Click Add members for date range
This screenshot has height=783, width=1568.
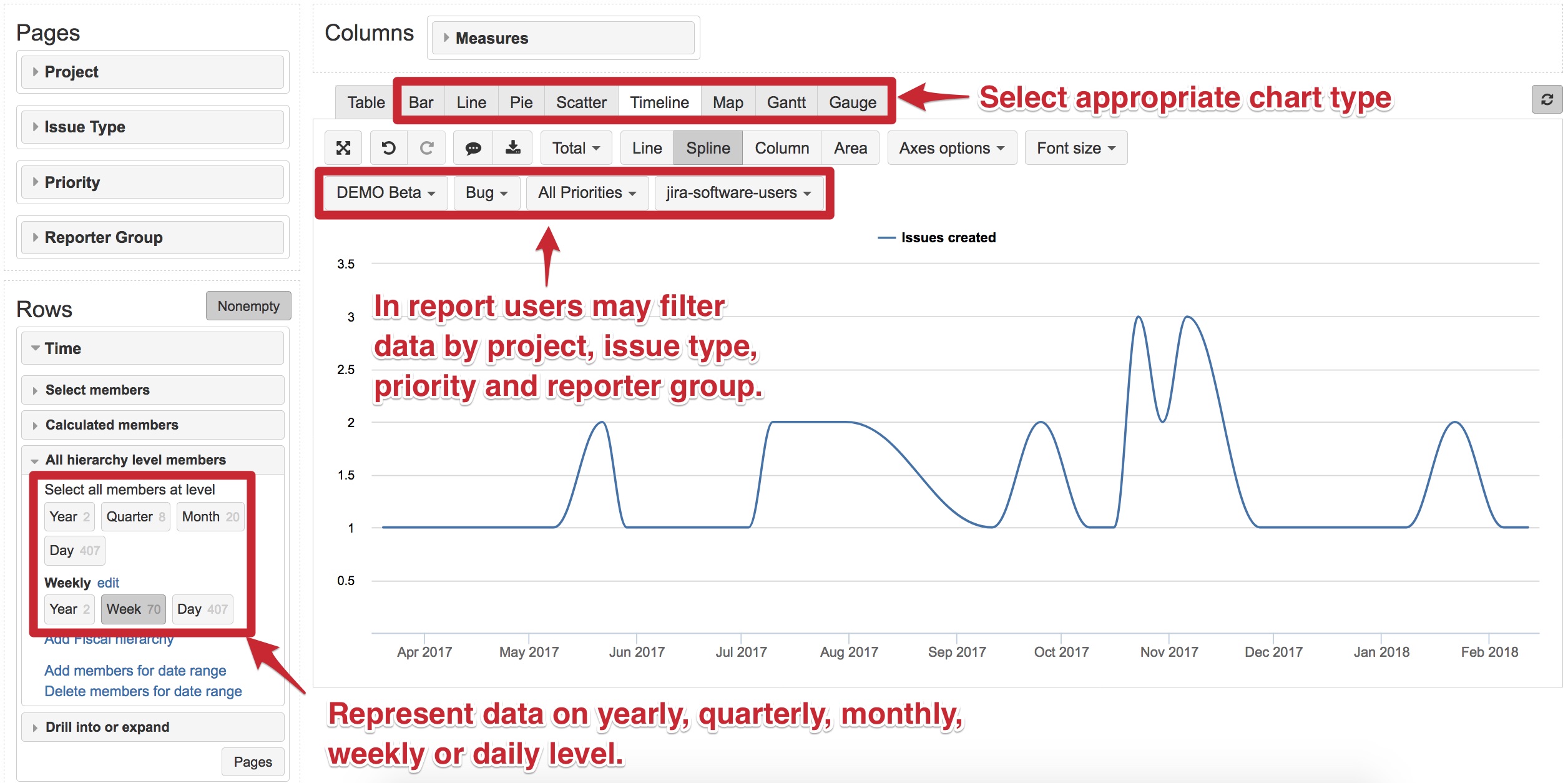(x=135, y=671)
